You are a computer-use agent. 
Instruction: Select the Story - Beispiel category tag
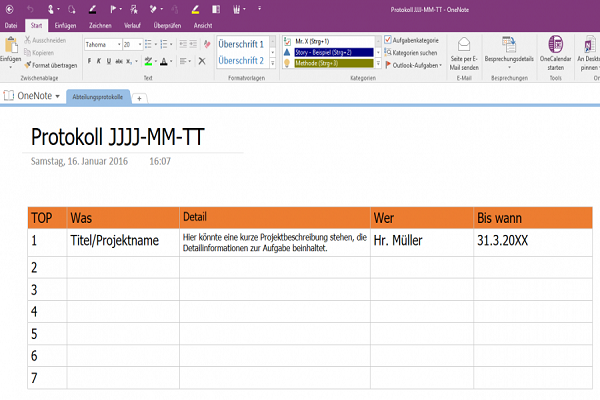(x=322, y=51)
